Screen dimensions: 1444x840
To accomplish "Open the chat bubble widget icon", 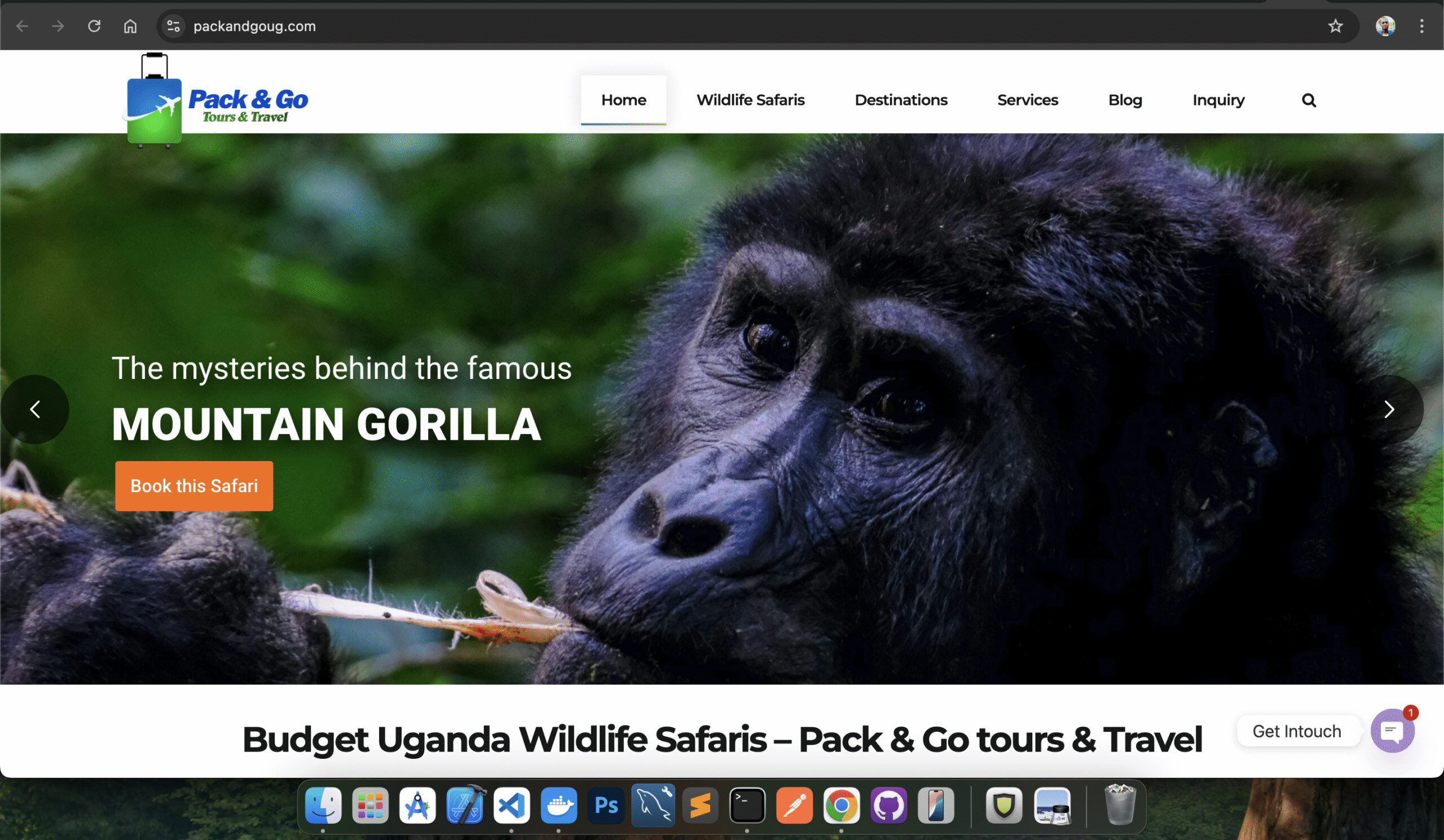I will tap(1392, 731).
